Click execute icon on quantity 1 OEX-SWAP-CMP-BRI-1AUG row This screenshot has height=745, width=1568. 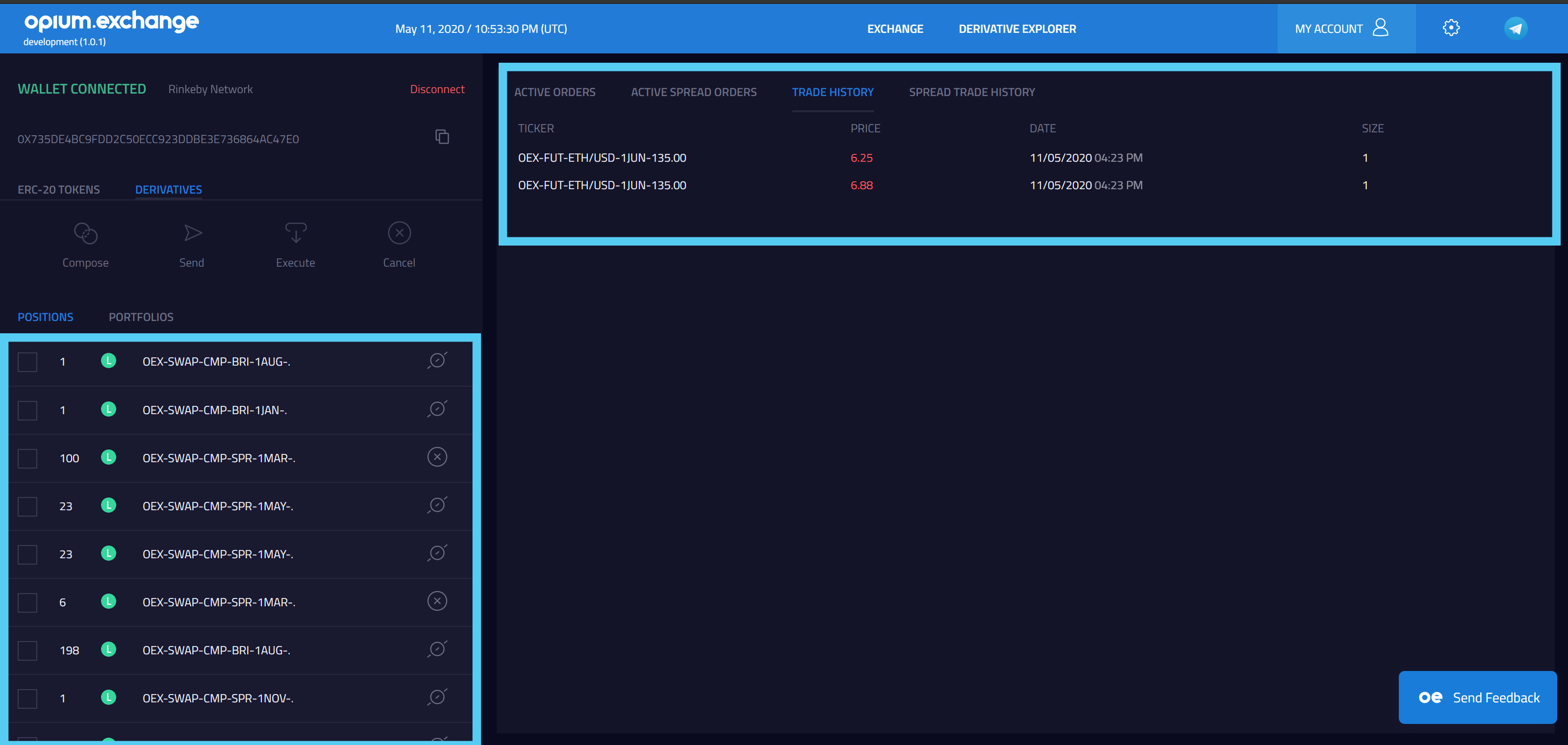437,361
